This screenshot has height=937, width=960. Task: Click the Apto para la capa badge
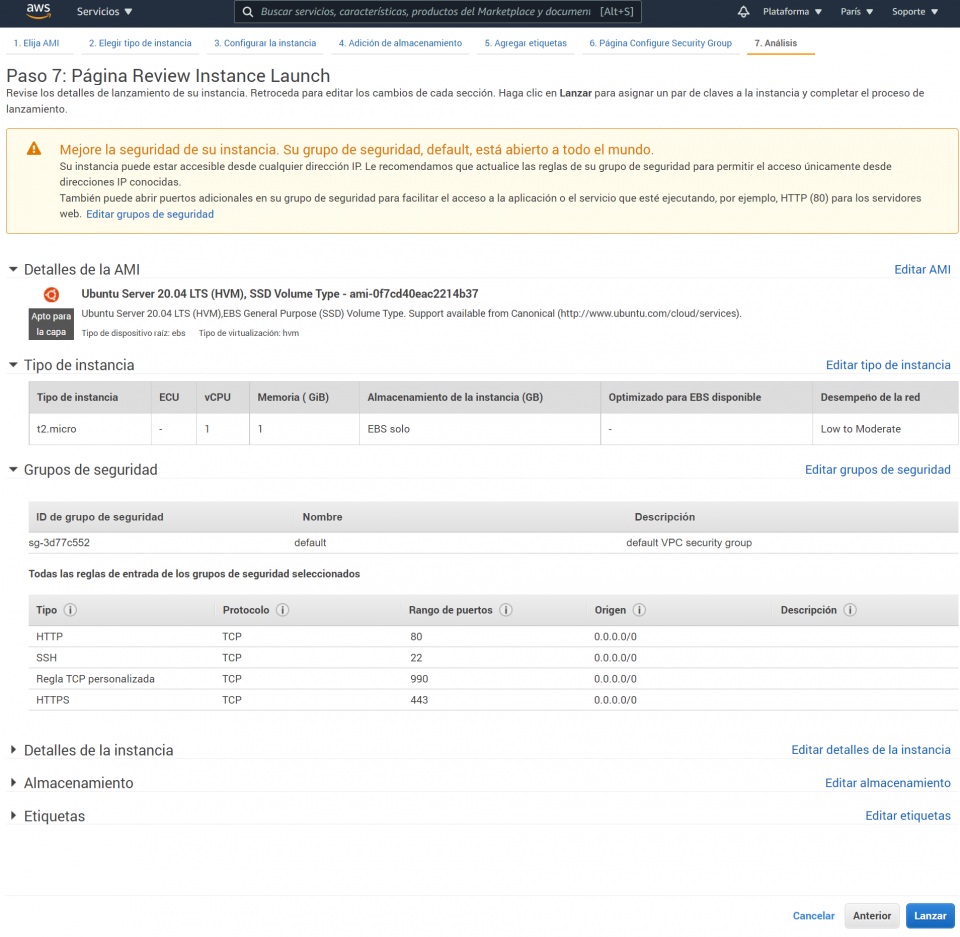coord(51,324)
